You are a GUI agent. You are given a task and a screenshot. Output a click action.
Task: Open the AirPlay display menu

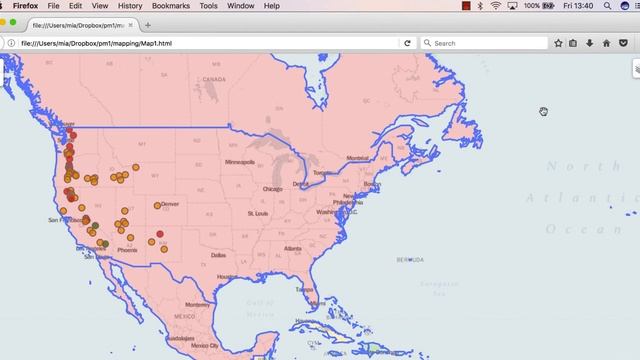pos(512,6)
